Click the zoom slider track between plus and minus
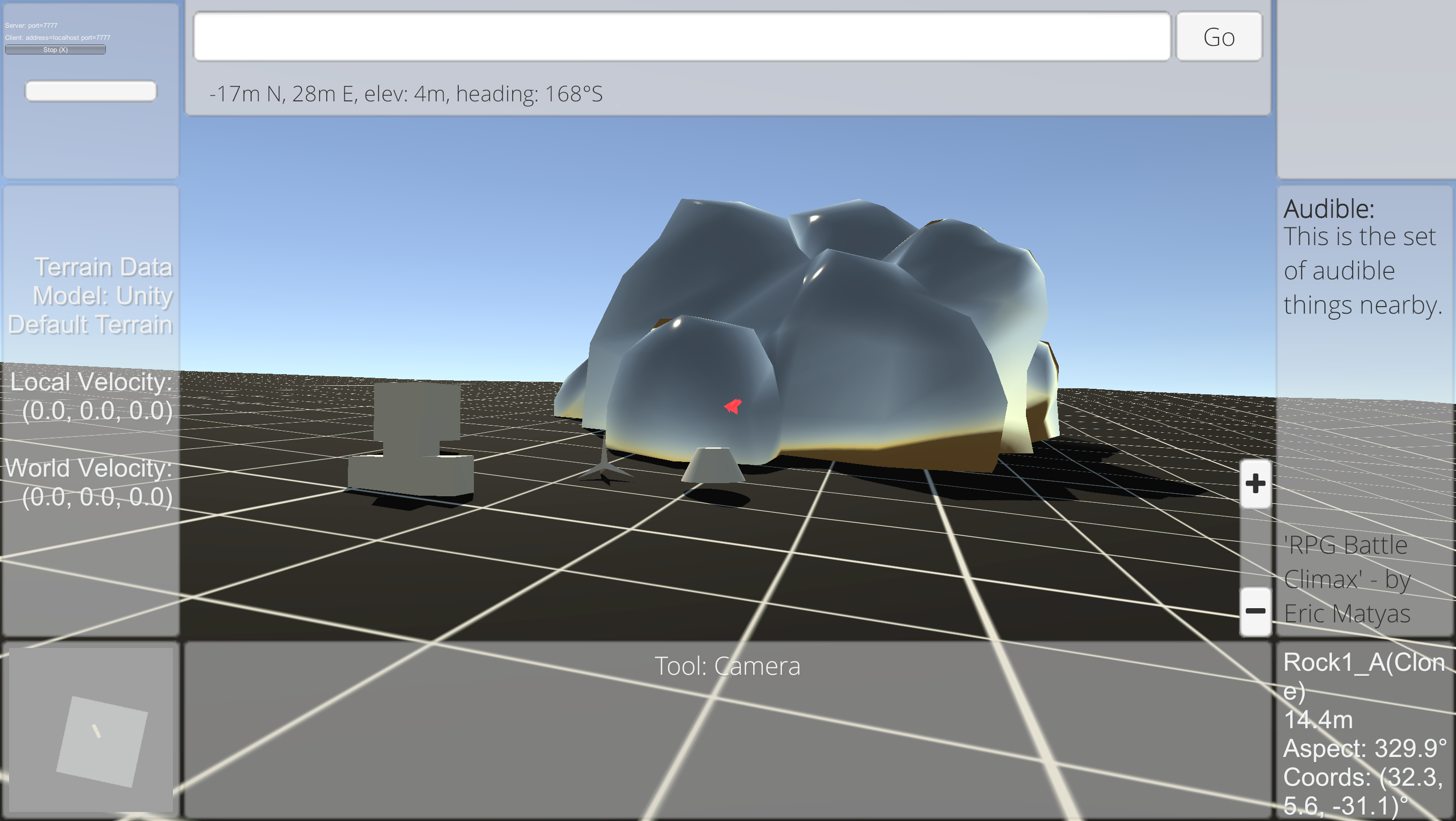This screenshot has width=1456, height=821. tap(1255, 547)
